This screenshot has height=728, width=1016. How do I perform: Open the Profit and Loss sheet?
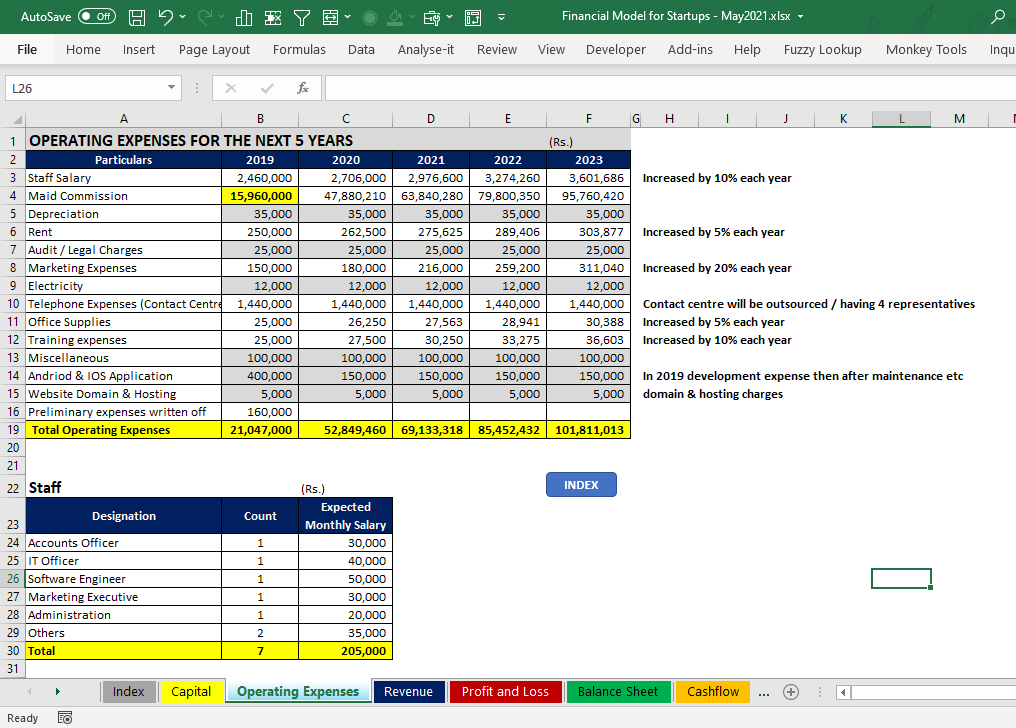tap(505, 692)
